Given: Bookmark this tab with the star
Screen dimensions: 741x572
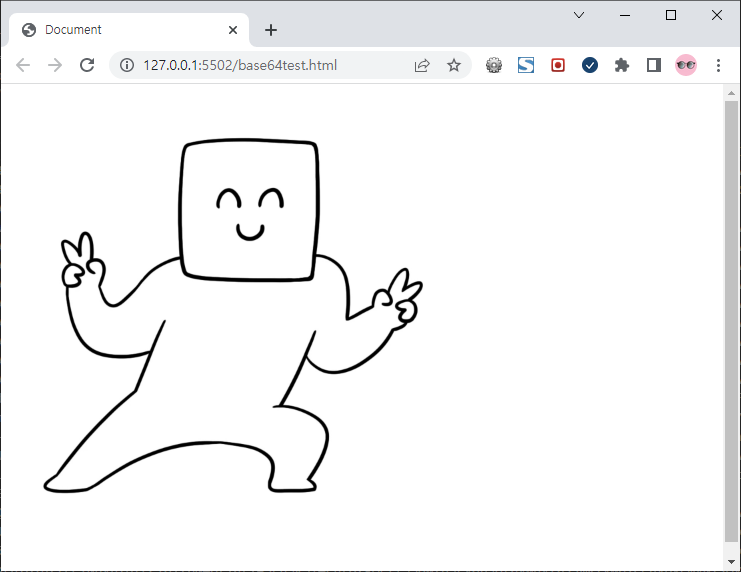Looking at the screenshot, I should 454,65.
